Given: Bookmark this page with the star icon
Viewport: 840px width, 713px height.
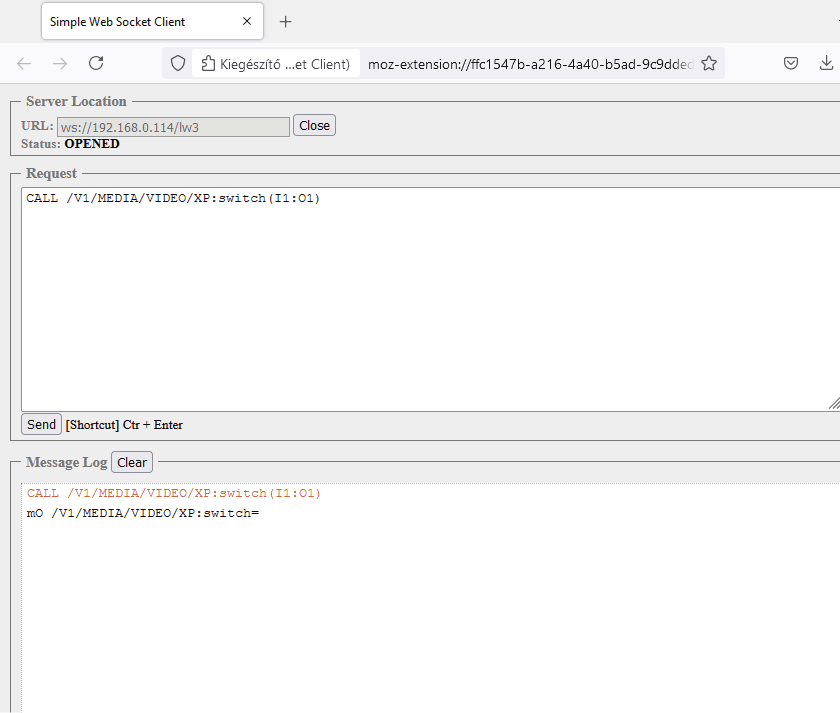Looking at the screenshot, I should pos(709,63).
